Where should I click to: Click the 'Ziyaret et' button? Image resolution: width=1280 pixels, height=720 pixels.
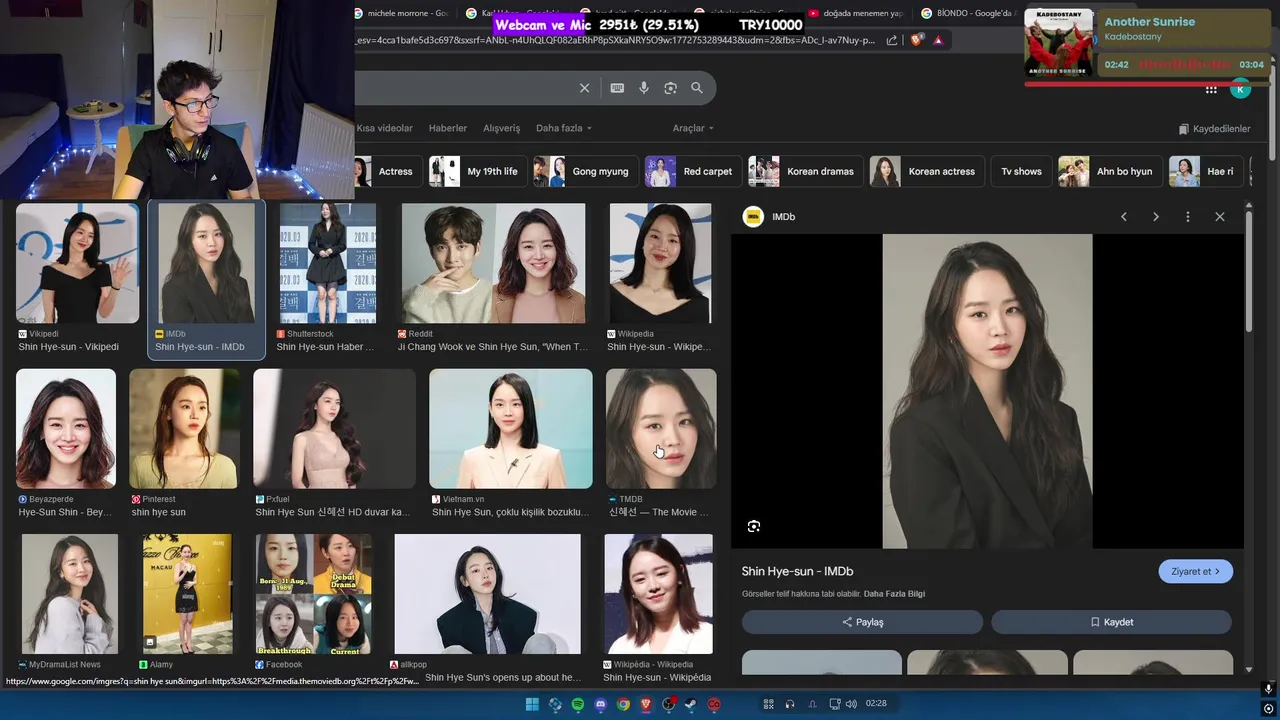pyautogui.click(x=1196, y=571)
